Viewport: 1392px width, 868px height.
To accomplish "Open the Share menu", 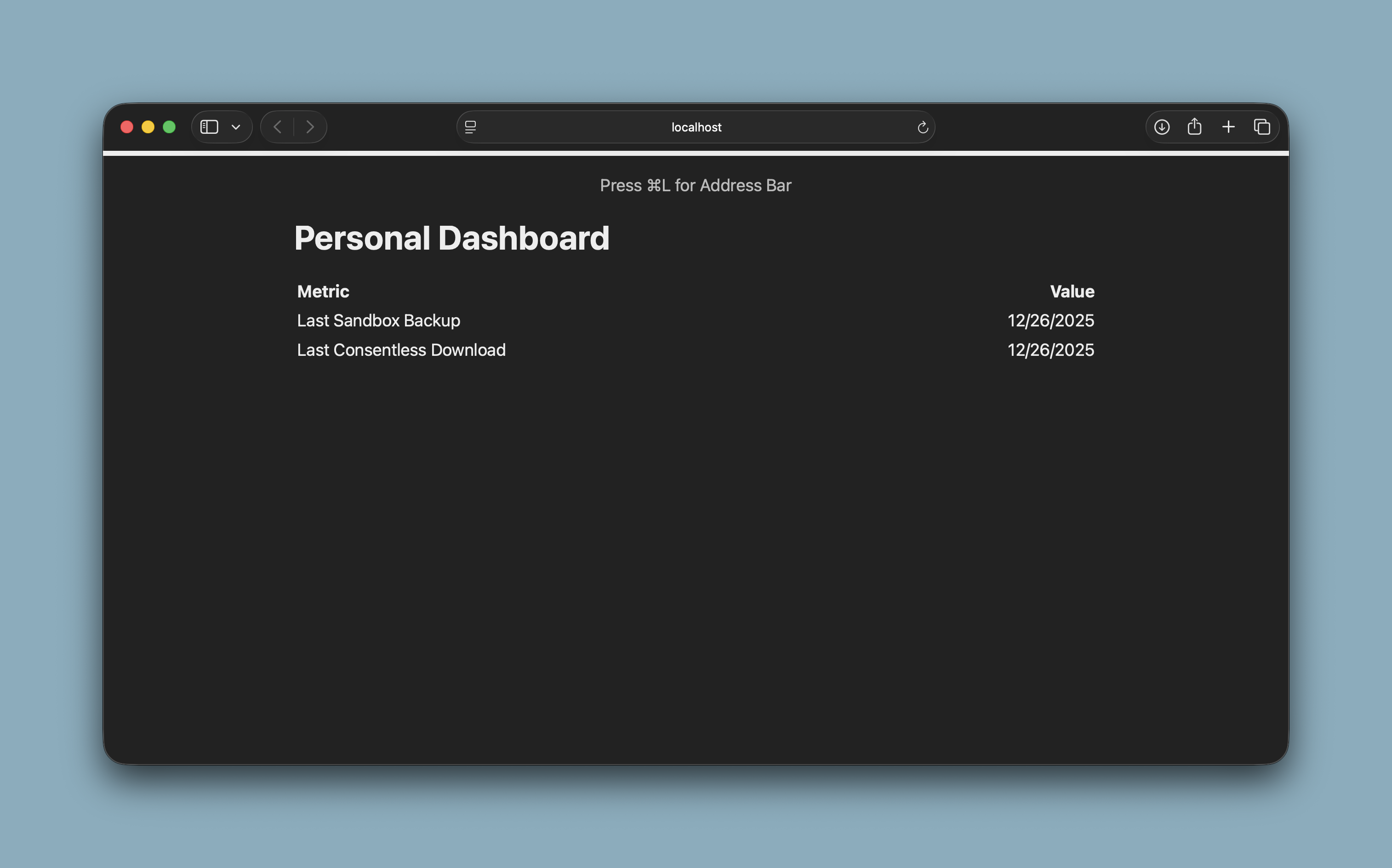I will point(1194,127).
